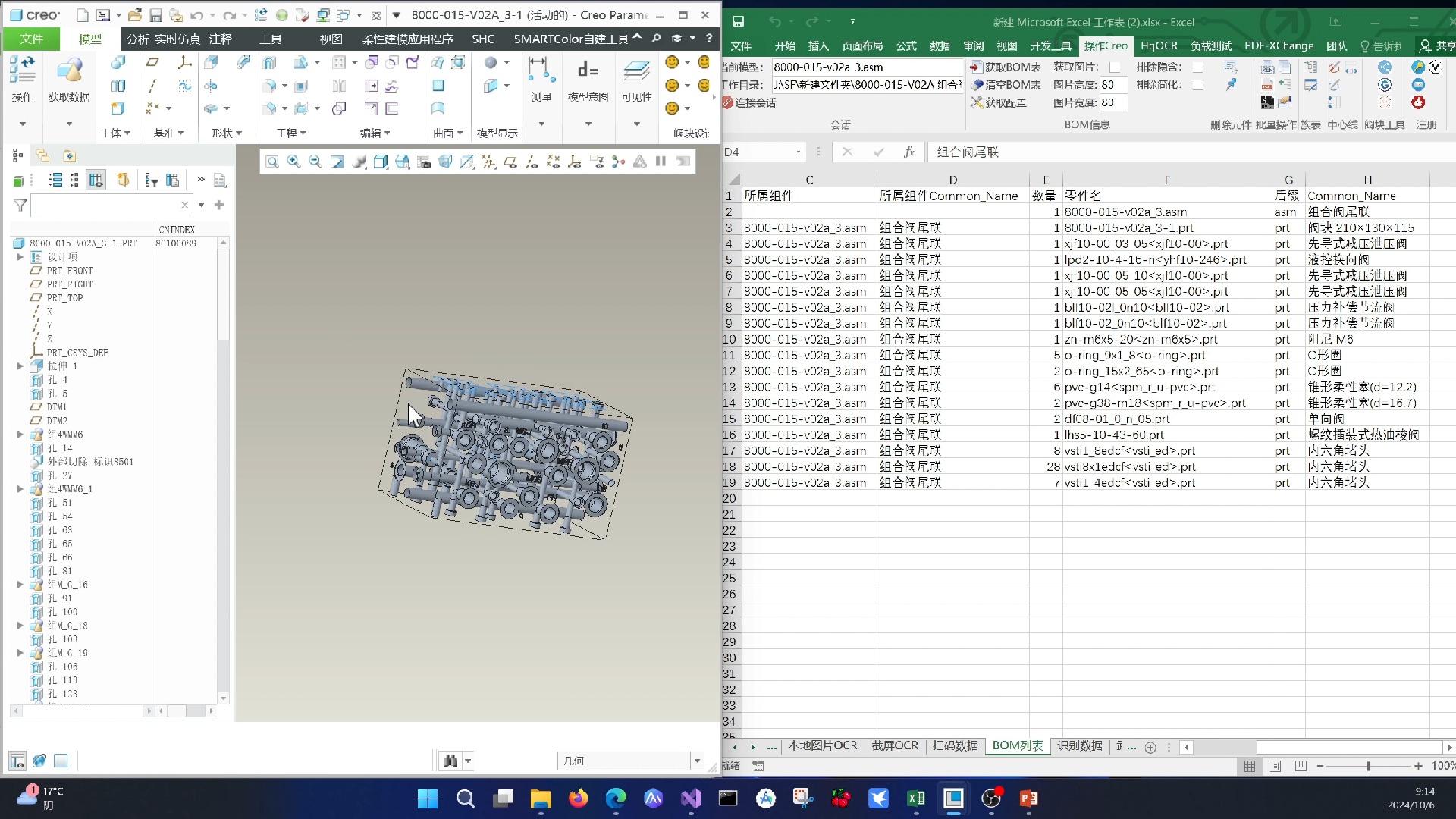Expand the 设计项 tree node
1456x819 pixels.
pyautogui.click(x=20, y=257)
